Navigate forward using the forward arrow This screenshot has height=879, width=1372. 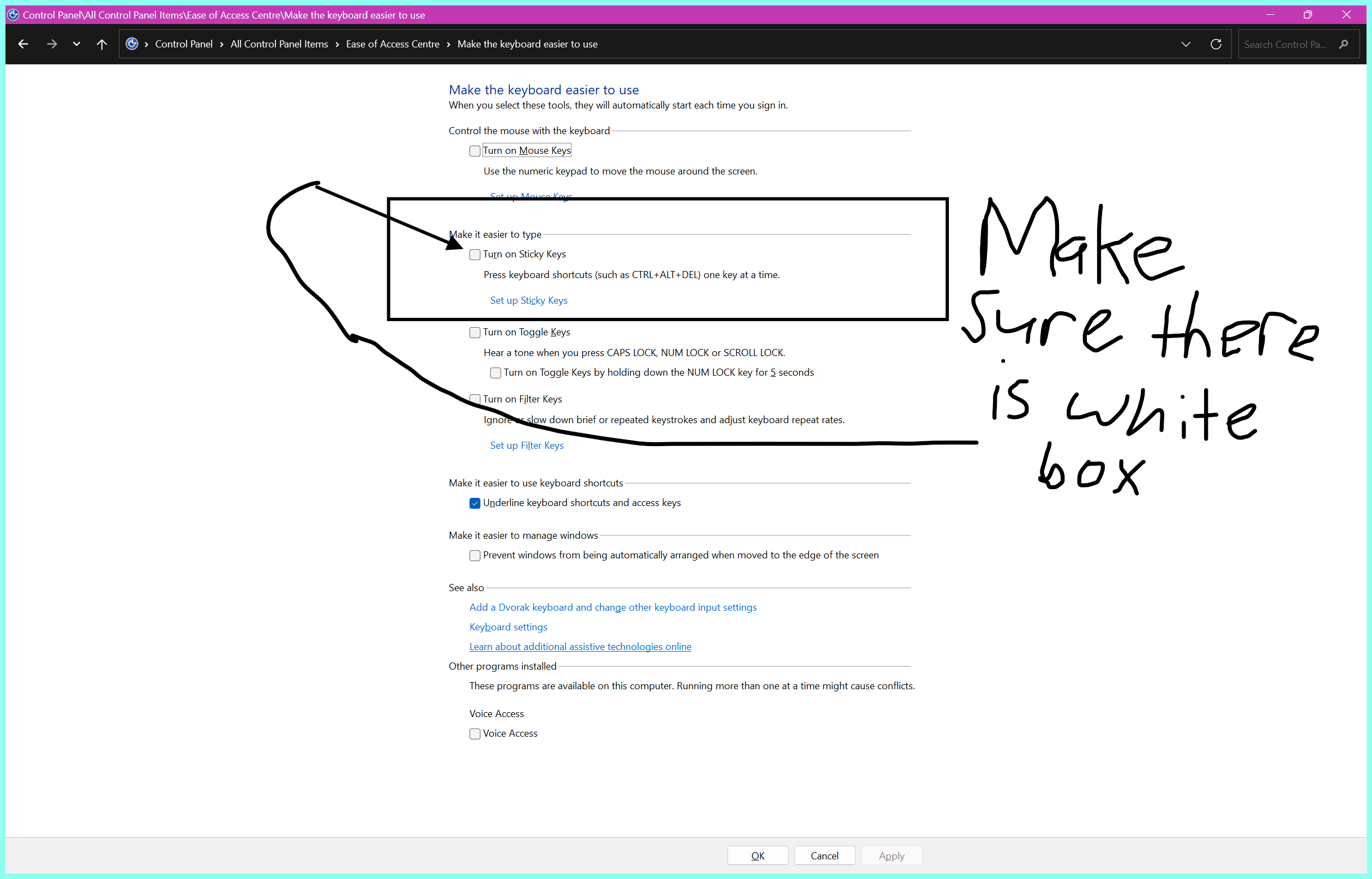51,44
